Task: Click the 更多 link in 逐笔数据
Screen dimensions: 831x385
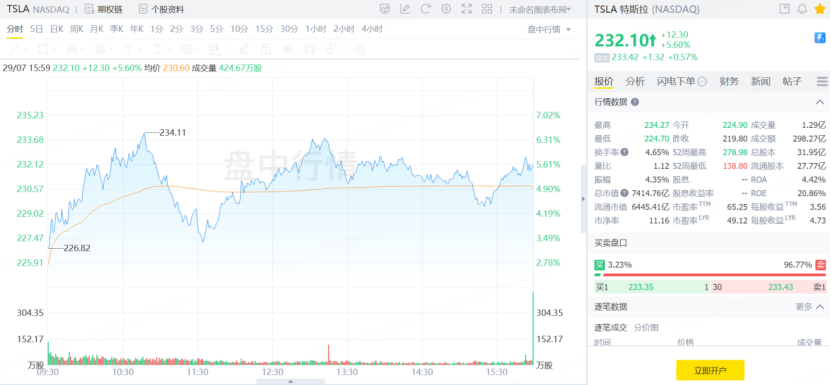Action: coord(803,307)
